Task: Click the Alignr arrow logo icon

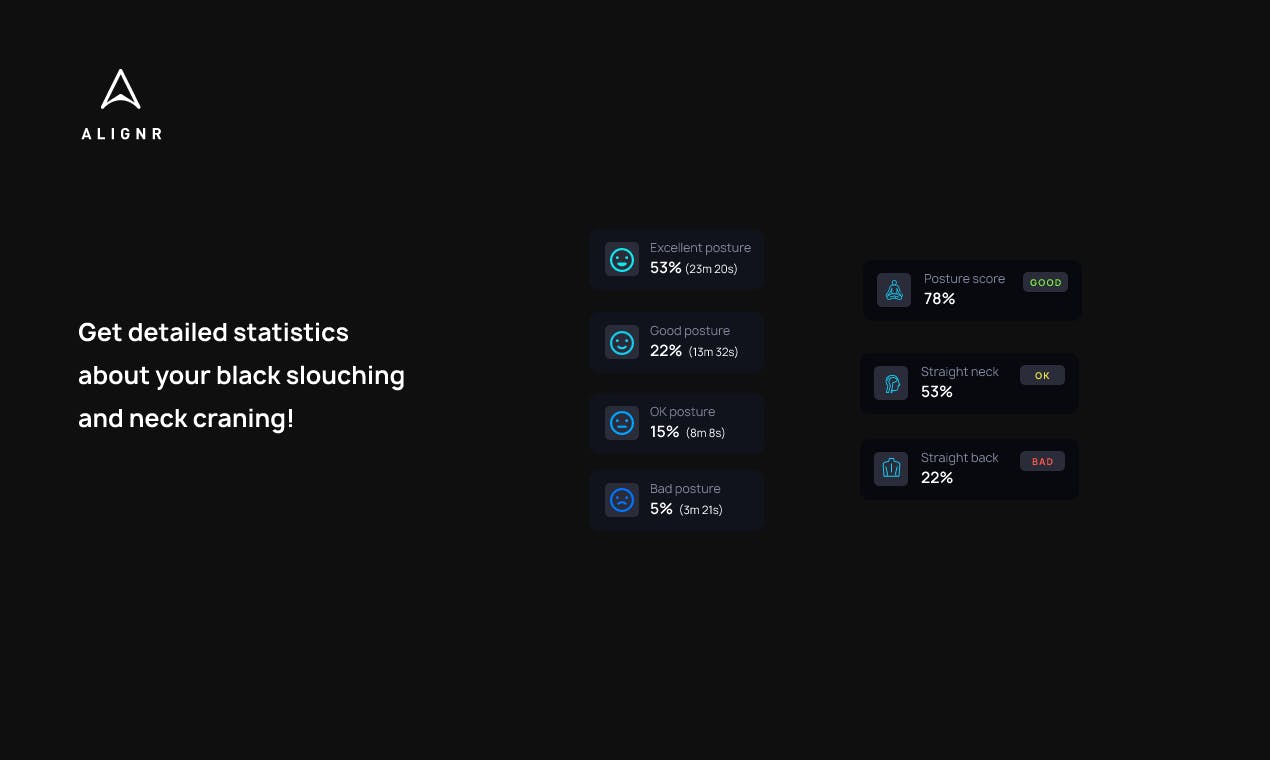Action: click(121, 90)
